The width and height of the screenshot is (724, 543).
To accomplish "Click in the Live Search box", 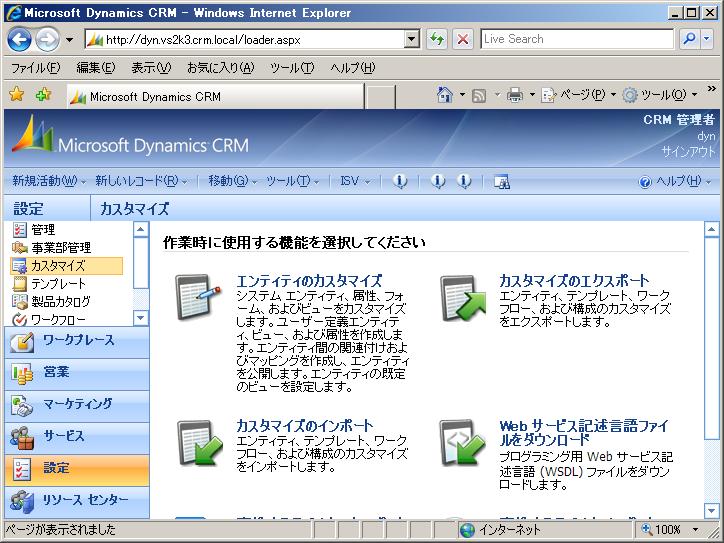I will click(577, 39).
